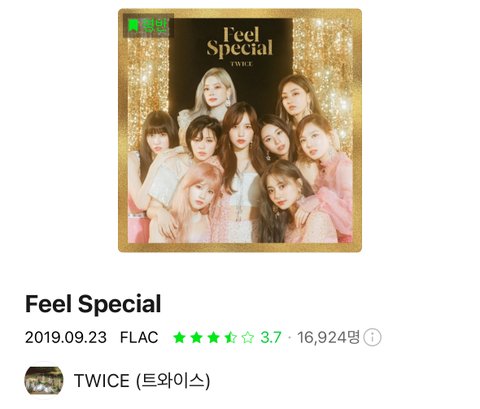Image resolution: width=480 pixels, height=409 pixels.
Task: Click the Korean name 트와이스 in parentheses
Action: pyautogui.click(x=173, y=381)
